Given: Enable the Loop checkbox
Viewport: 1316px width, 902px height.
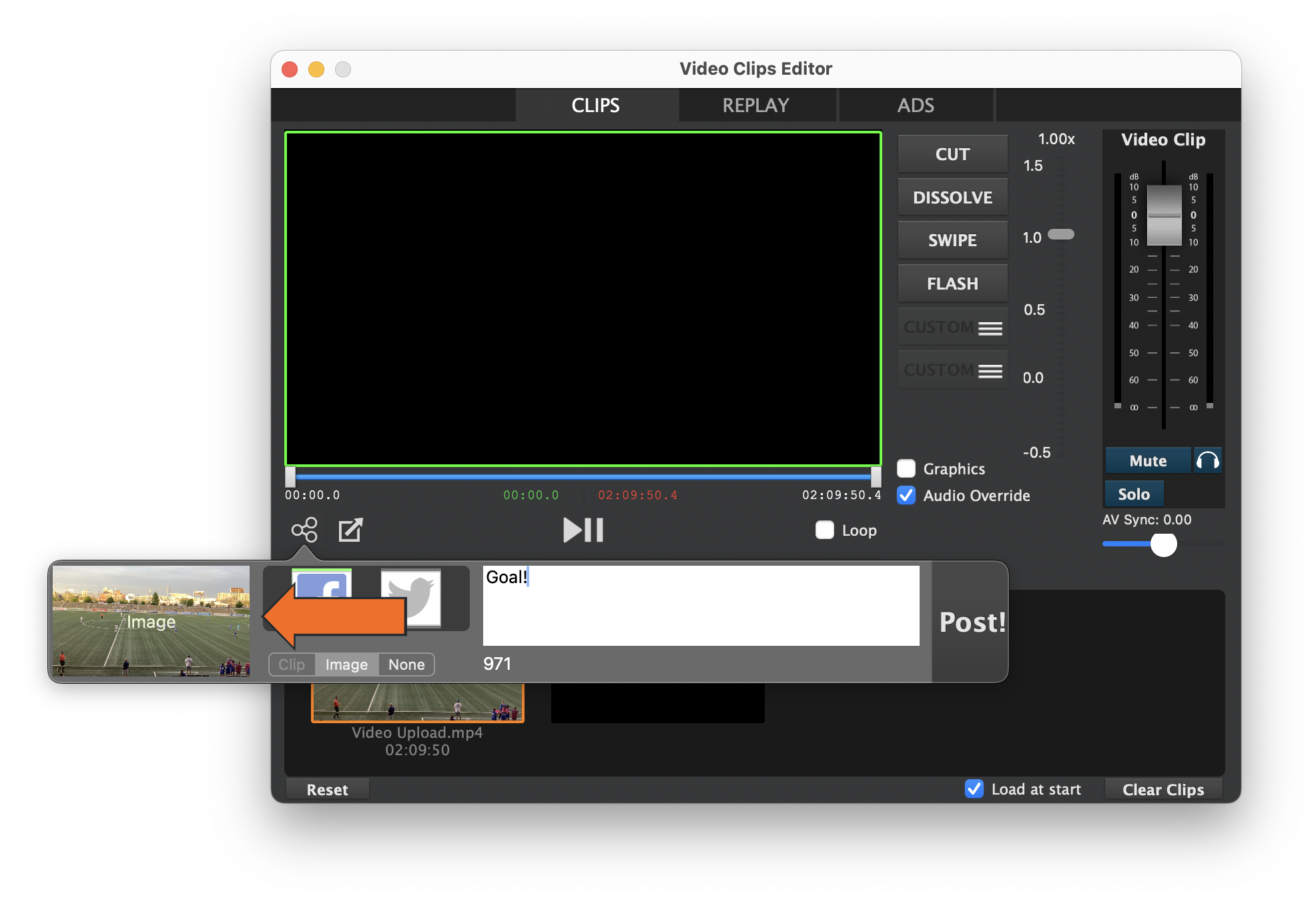Looking at the screenshot, I should (x=825, y=530).
